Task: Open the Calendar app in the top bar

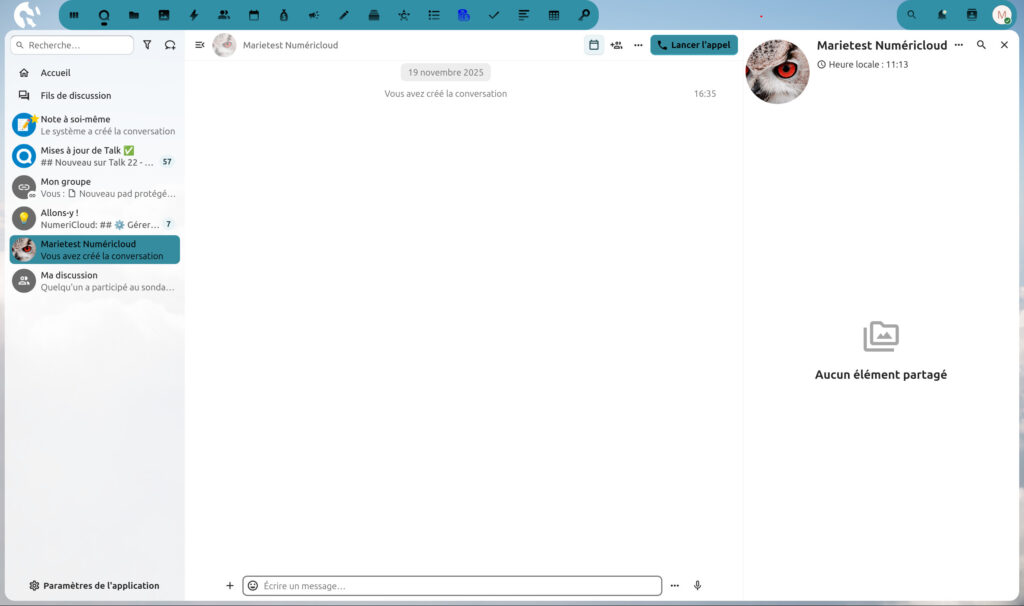Action: (254, 15)
